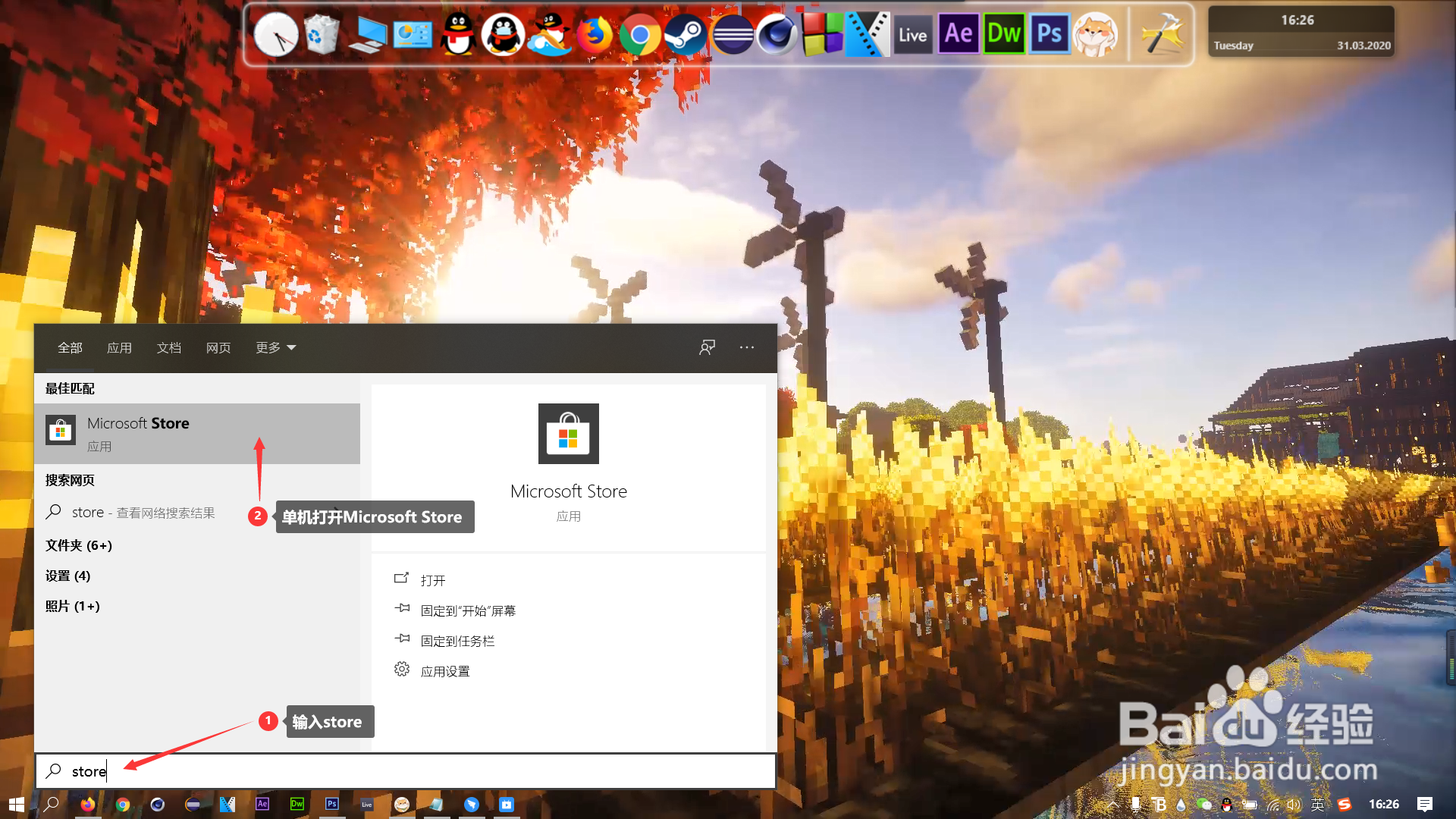The image size is (1456, 819).
Task: Open the colorful four-square icon in the dock
Action: (822, 35)
